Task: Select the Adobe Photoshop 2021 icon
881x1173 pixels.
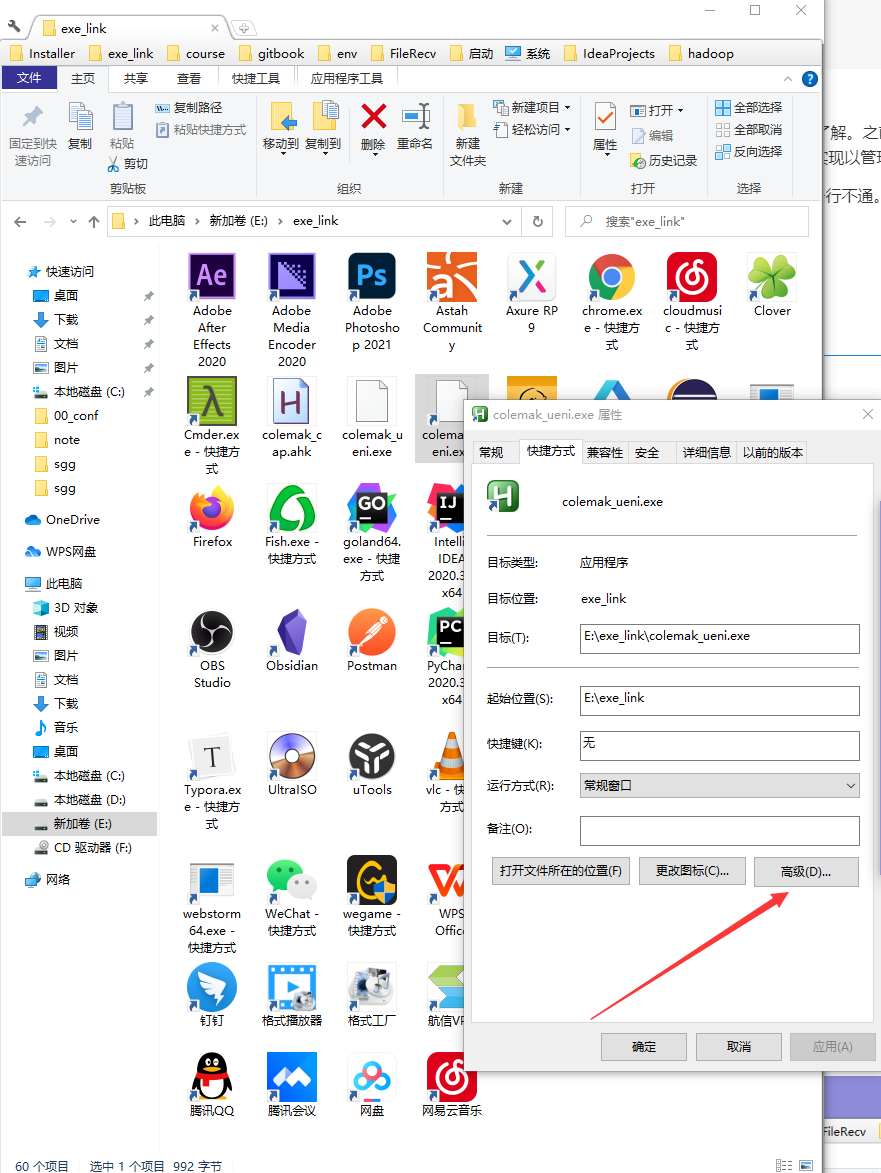Action: 372,277
